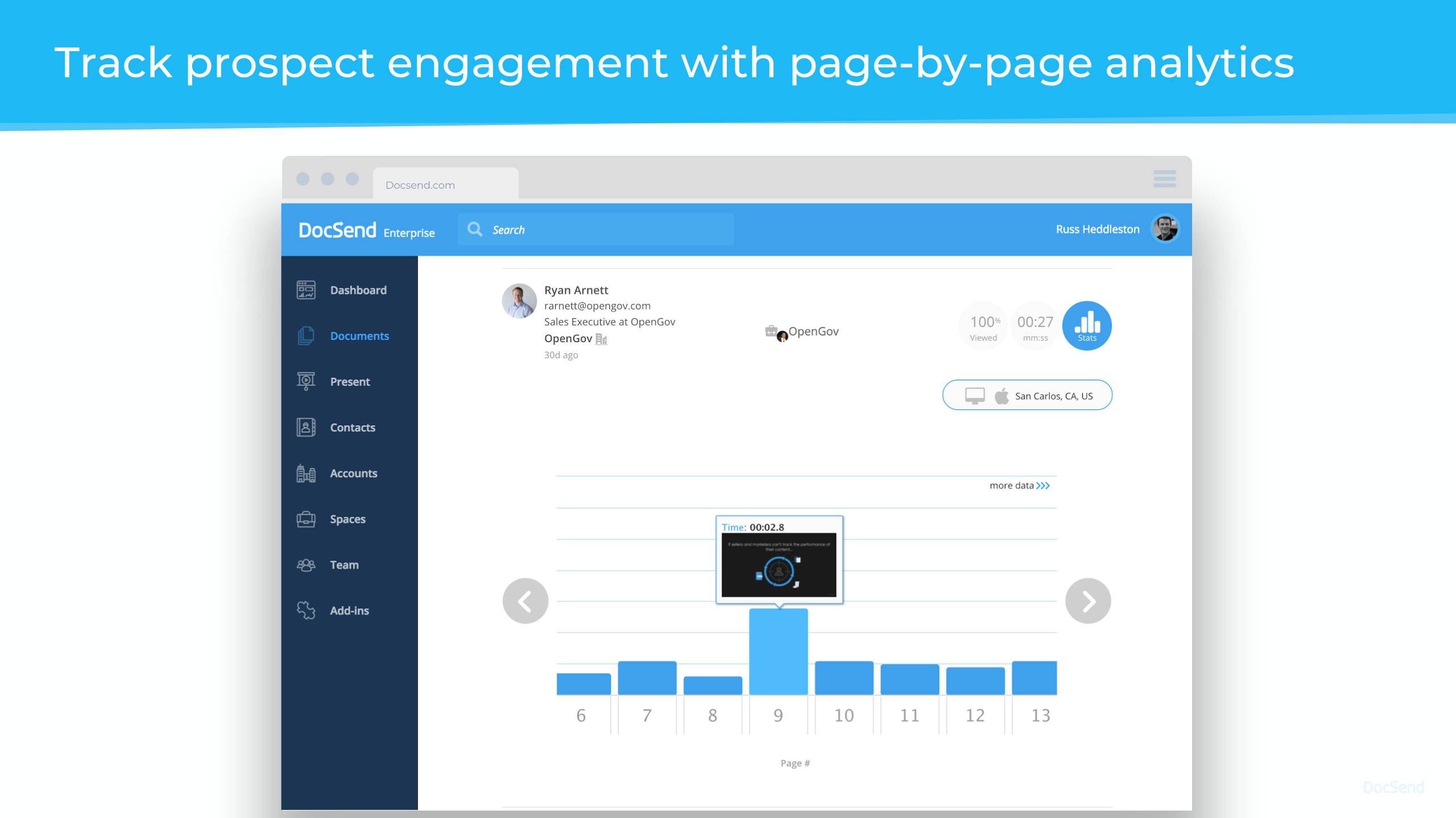Toggle the desktop device filter on the location chip
Viewport: 1456px width, 818px height.
pyautogui.click(x=975, y=395)
